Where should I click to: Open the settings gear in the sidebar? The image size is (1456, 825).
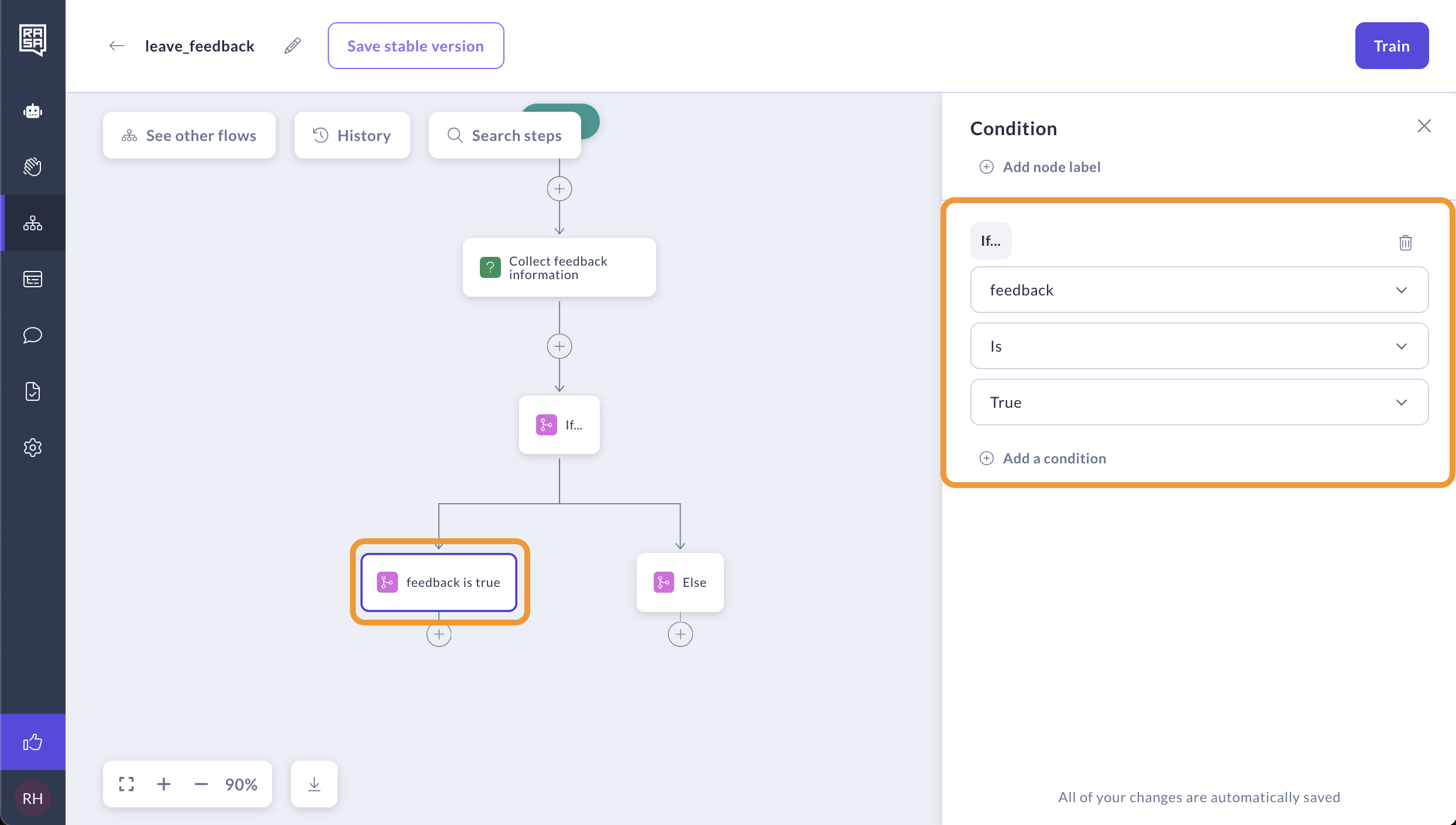pyautogui.click(x=33, y=448)
